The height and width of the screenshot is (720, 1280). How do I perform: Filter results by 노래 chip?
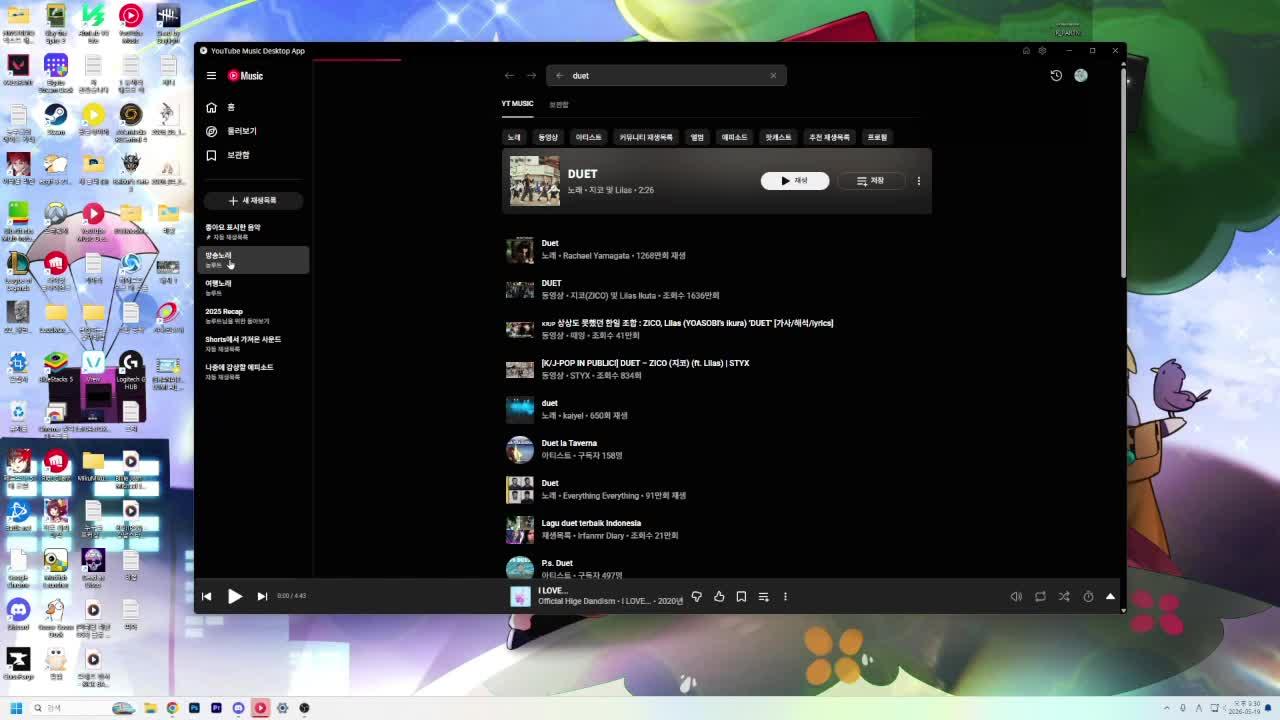pos(514,137)
